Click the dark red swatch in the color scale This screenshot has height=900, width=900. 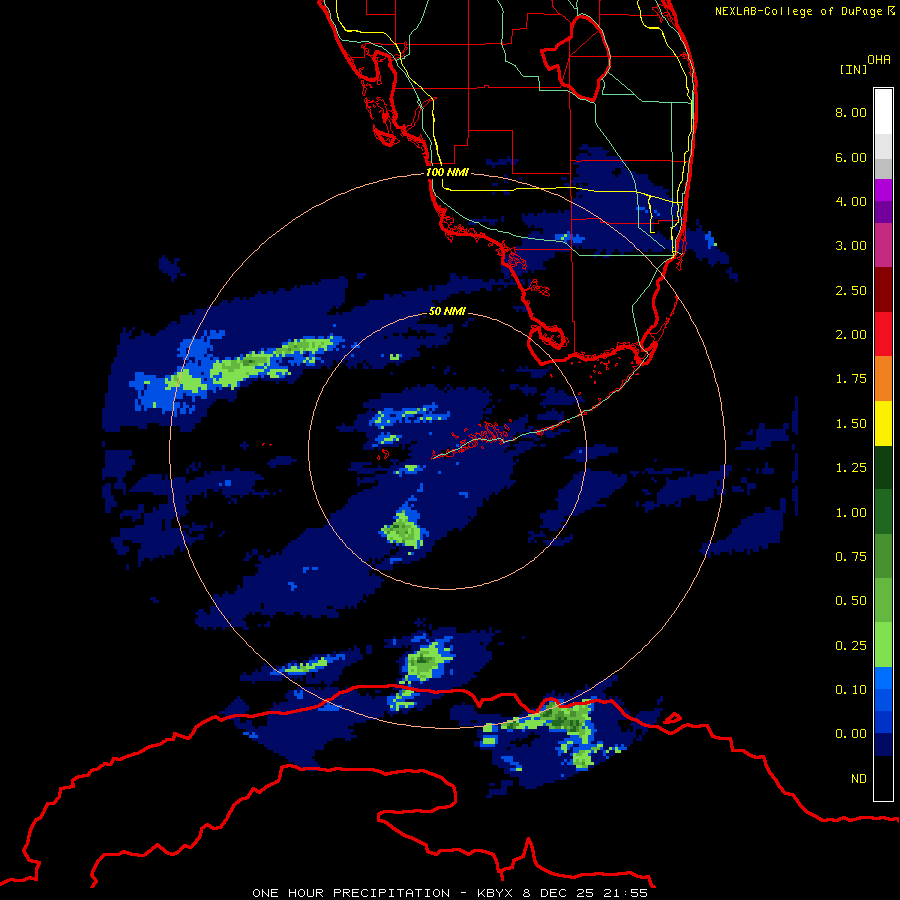[x=883, y=290]
